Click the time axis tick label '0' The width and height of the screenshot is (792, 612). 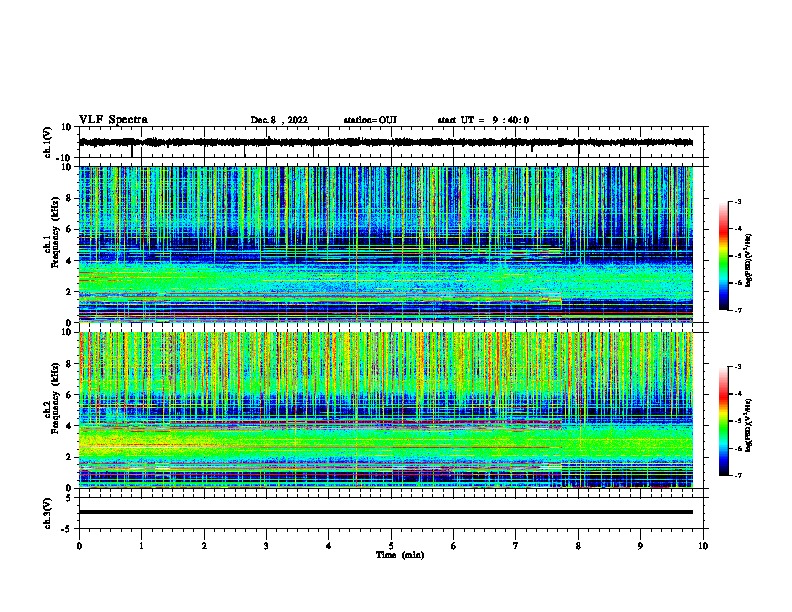click(x=79, y=545)
